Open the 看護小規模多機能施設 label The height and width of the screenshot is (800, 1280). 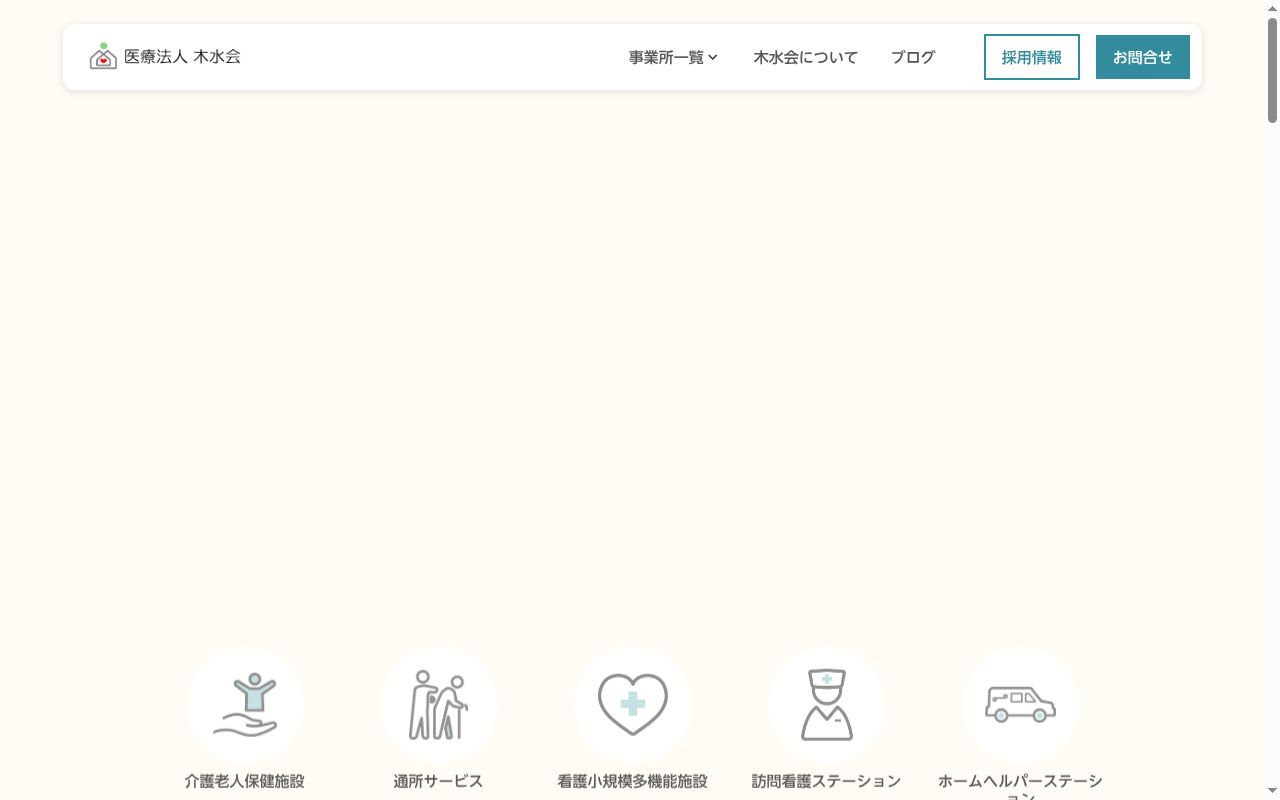coord(633,781)
